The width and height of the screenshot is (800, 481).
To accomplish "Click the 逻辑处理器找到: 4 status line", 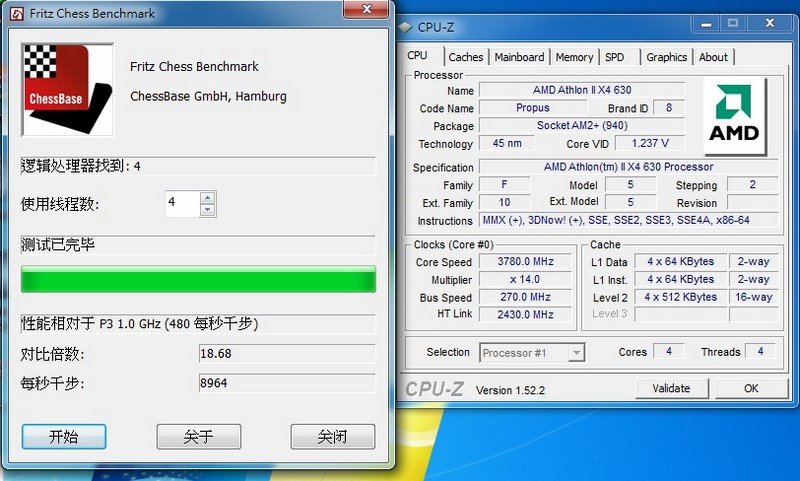I will point(198,166).
